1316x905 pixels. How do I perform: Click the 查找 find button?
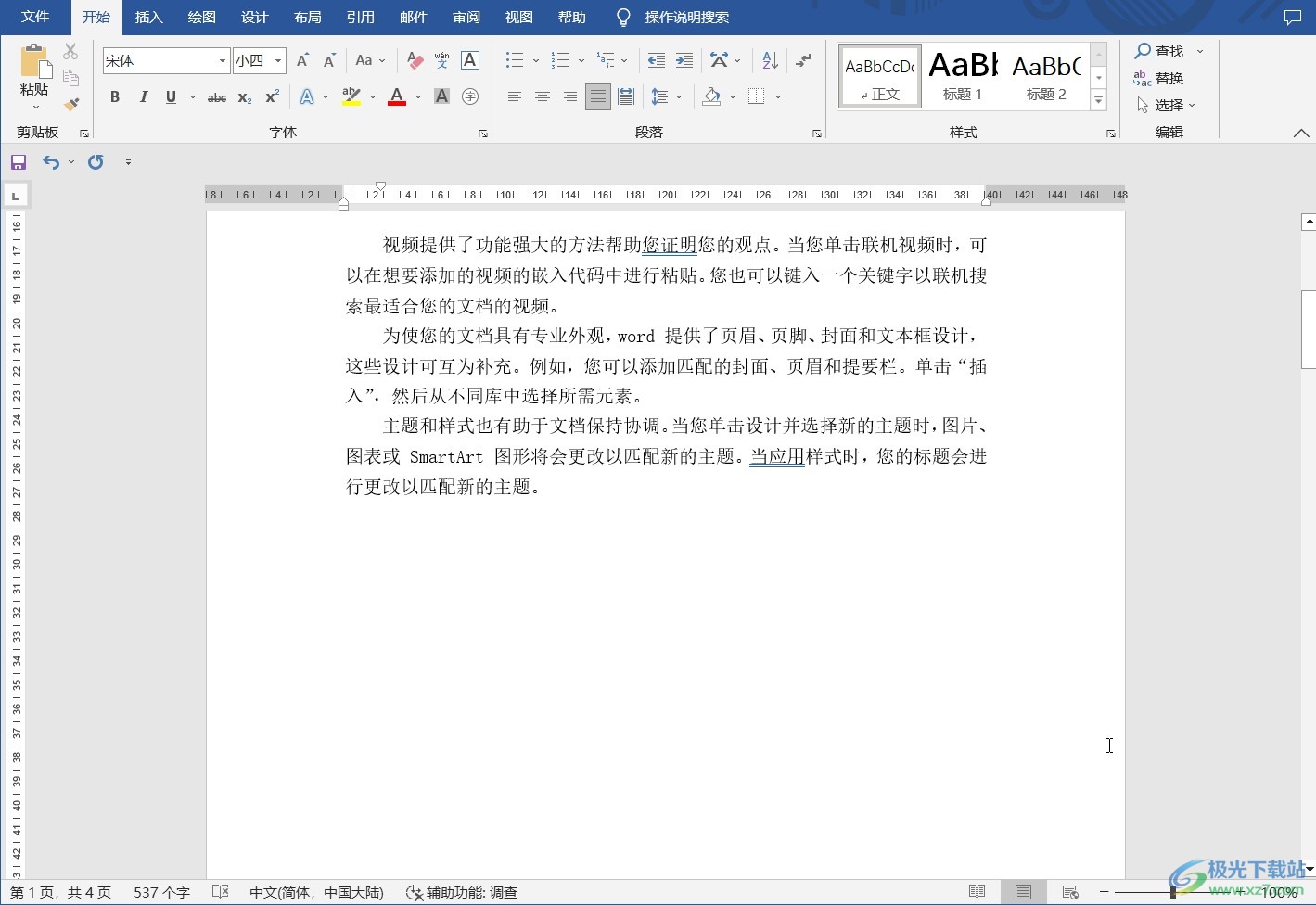tap(1159, 51)
